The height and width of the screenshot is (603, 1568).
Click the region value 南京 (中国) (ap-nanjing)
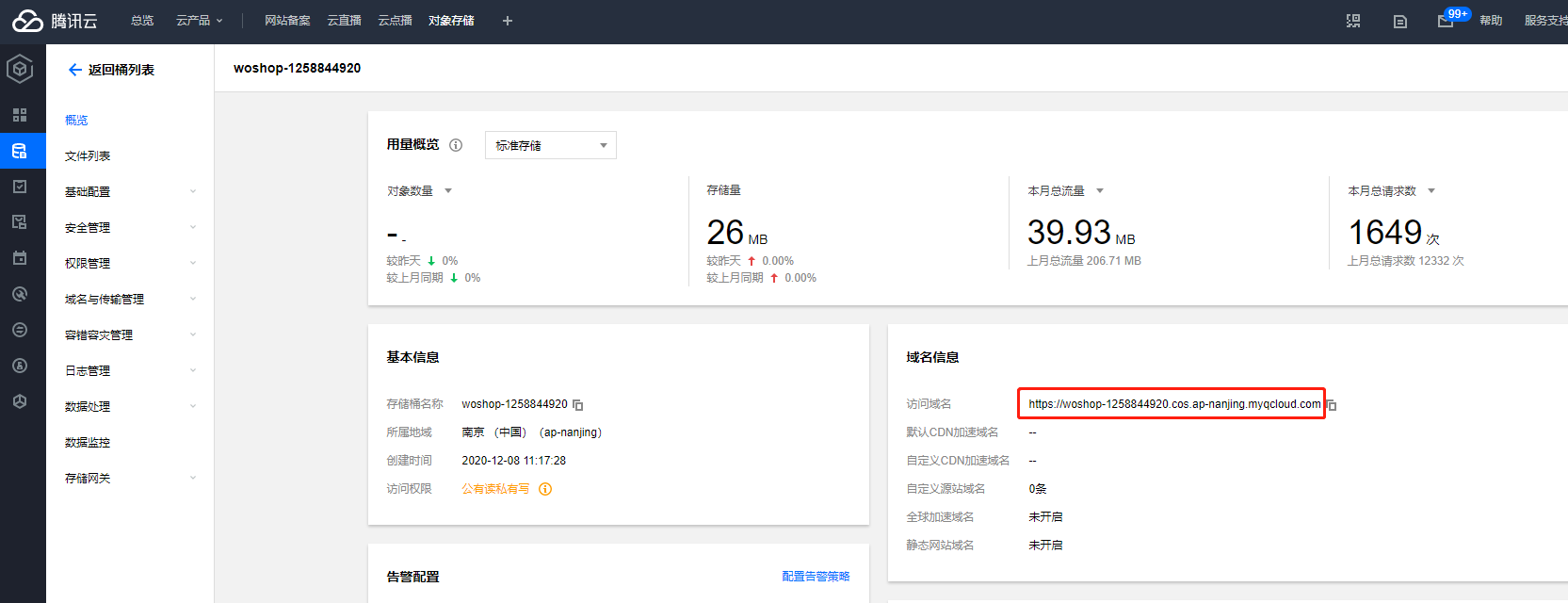pyautogui.click(x=531, y=432)
